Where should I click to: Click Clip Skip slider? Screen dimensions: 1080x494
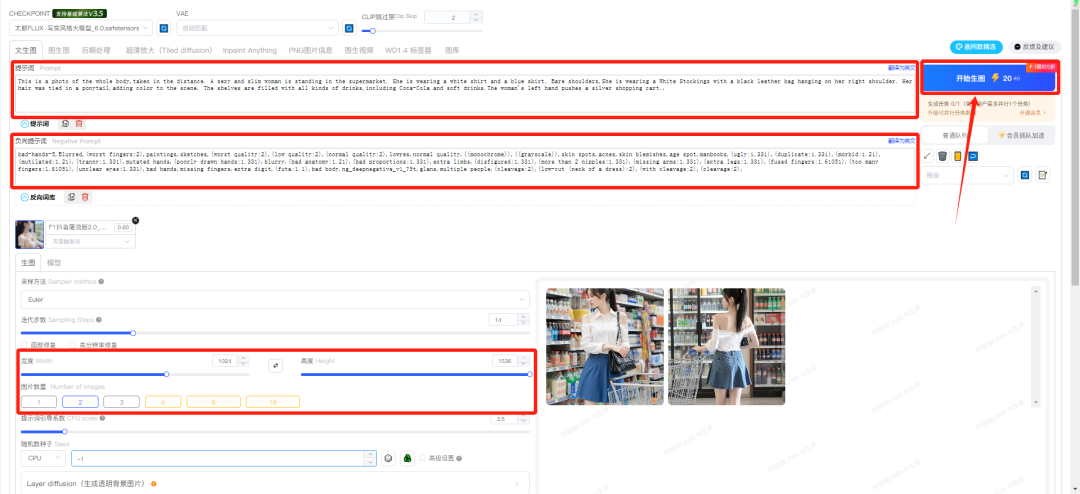(422, 30)
